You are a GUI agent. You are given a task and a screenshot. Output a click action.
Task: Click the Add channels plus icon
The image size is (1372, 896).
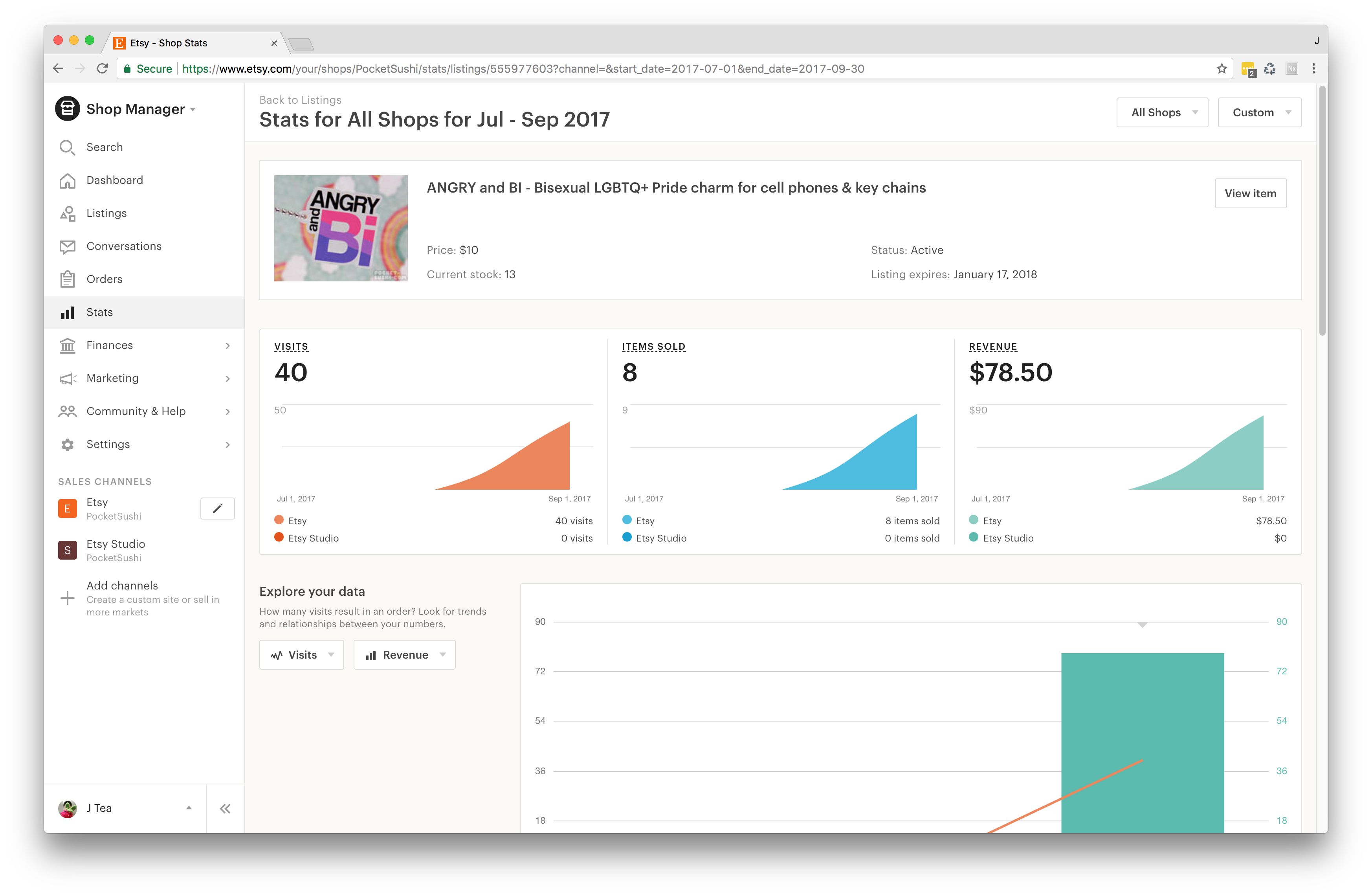tap(68, 599)
